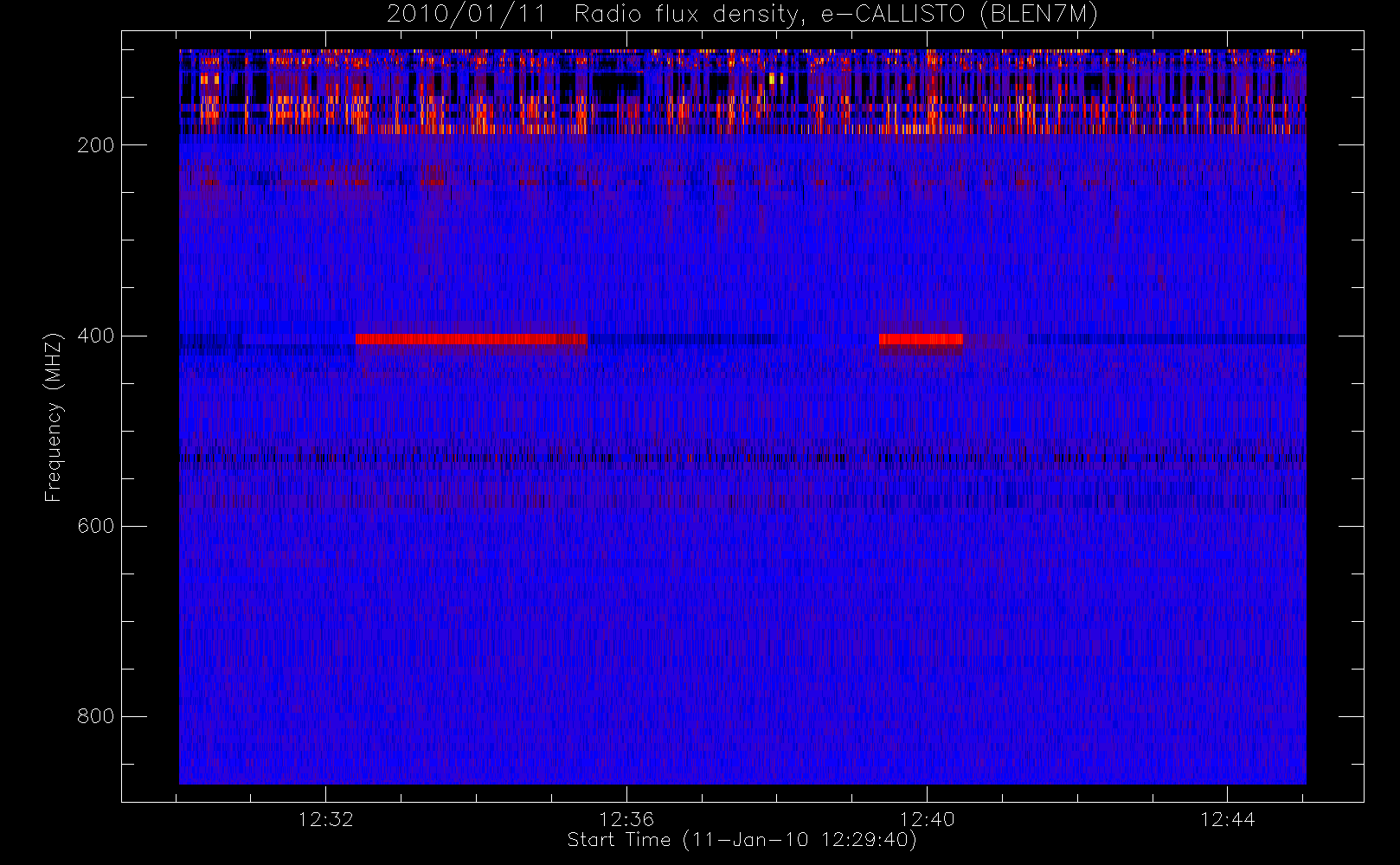Click the 400 frequency tick label
This screenshot has width=1400, height=865.
(95, 336)
